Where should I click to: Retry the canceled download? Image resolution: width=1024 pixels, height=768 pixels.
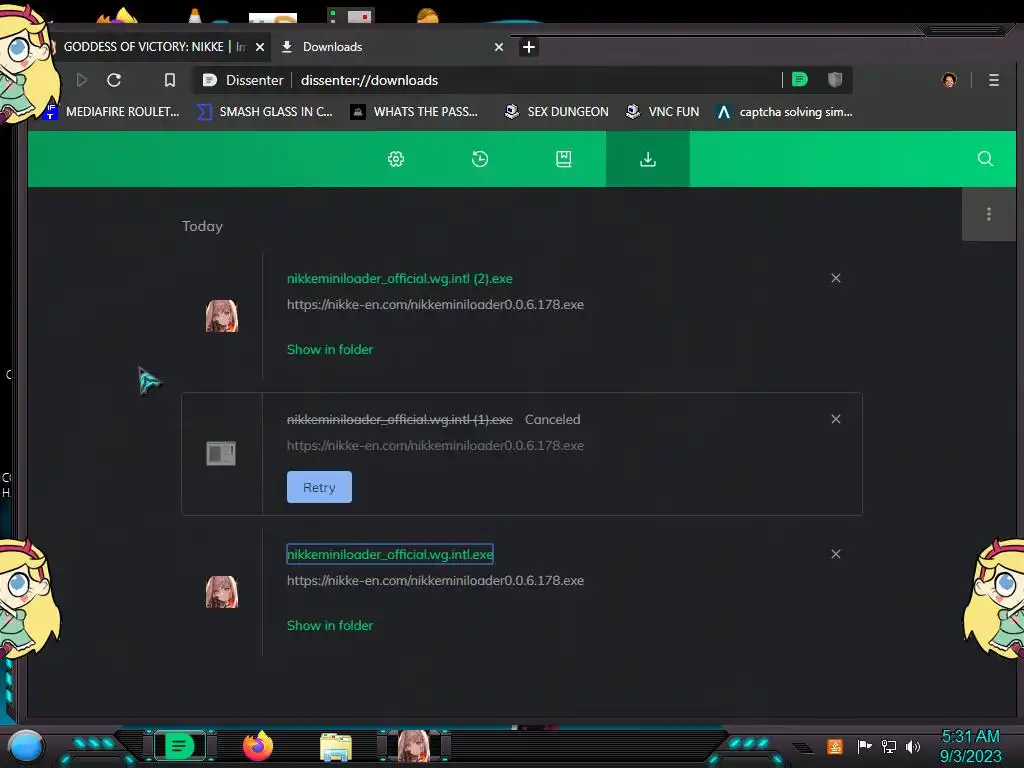(x=319, y=487)
